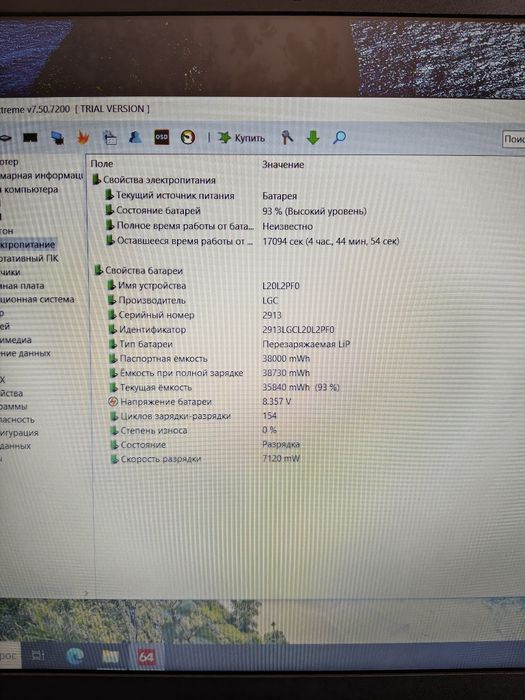
Task: Open preferences with the wrench-hammer icon
Action: (287, 138)
